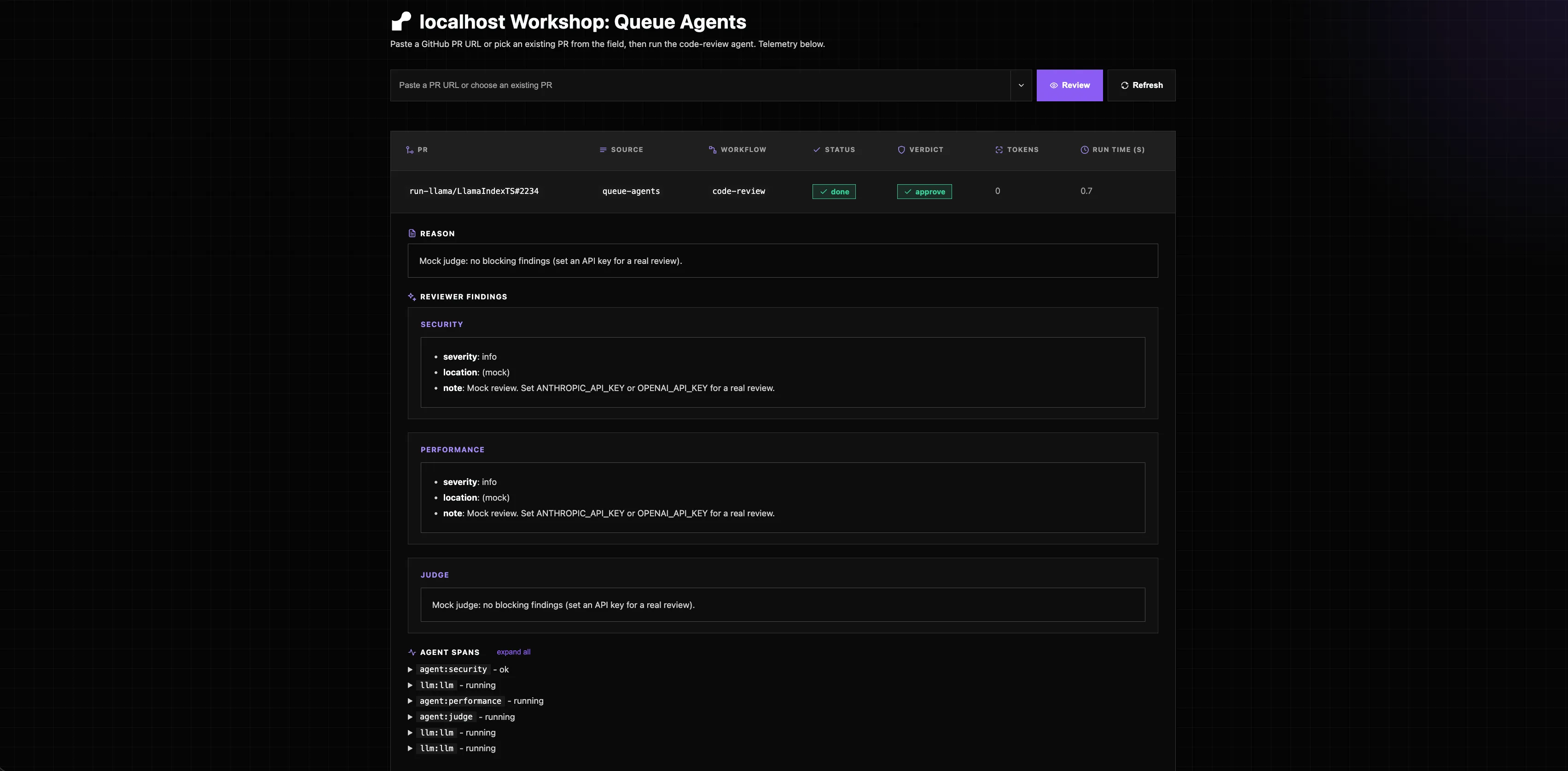Click the 'localhost Workshop: Queue Agents' title
This screenshot has width=1568, height=771.
582,21
